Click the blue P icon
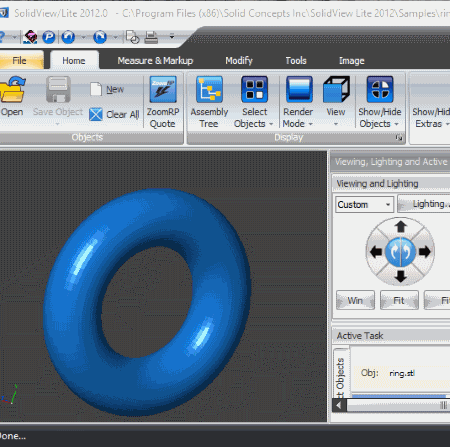Screen dimensions: 450x447 pyautogui.click(x=49, y=37)
